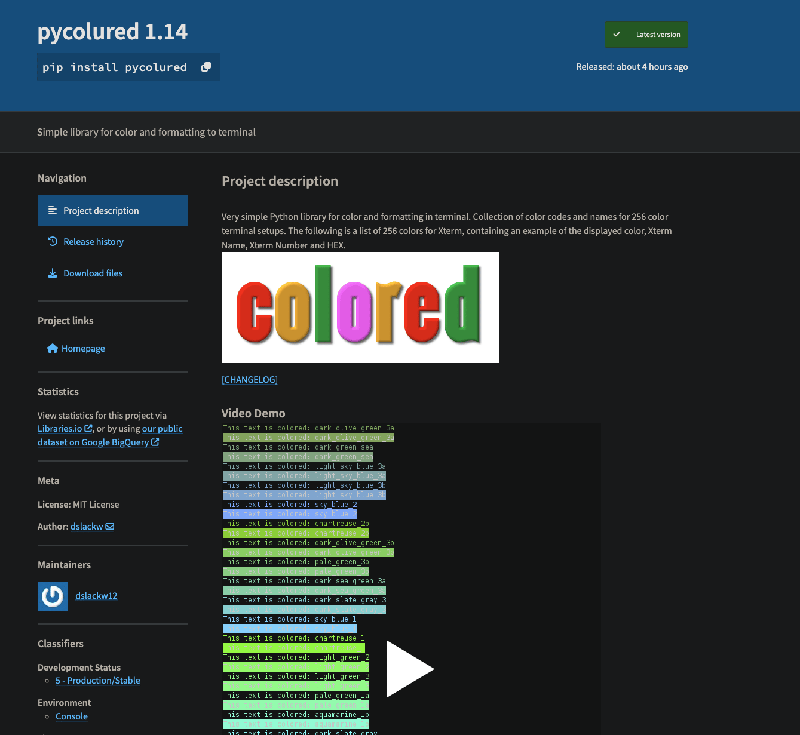Click the pip install pycolured command text
This screenshot has width=800, height=735.
coord(115,67)
